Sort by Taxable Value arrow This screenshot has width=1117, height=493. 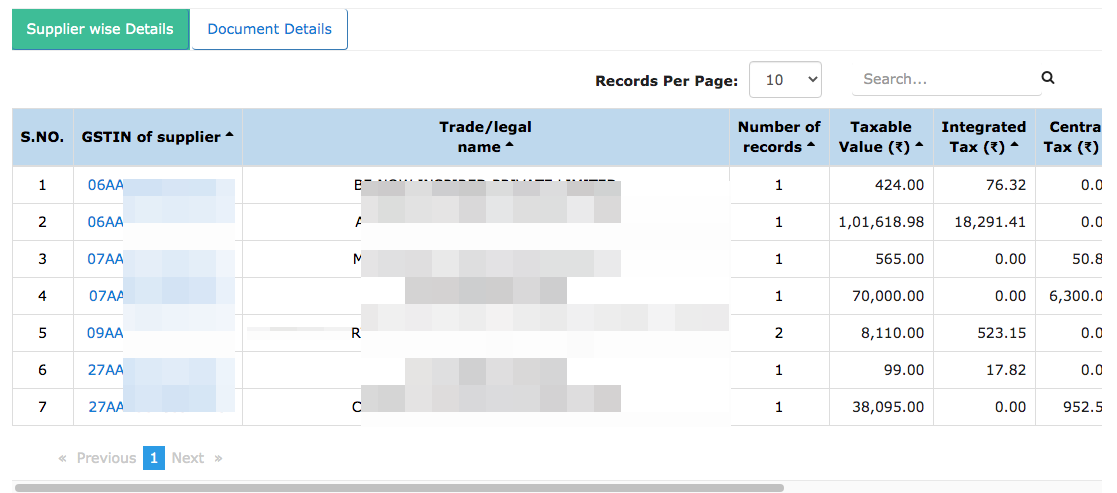point(919,145)
